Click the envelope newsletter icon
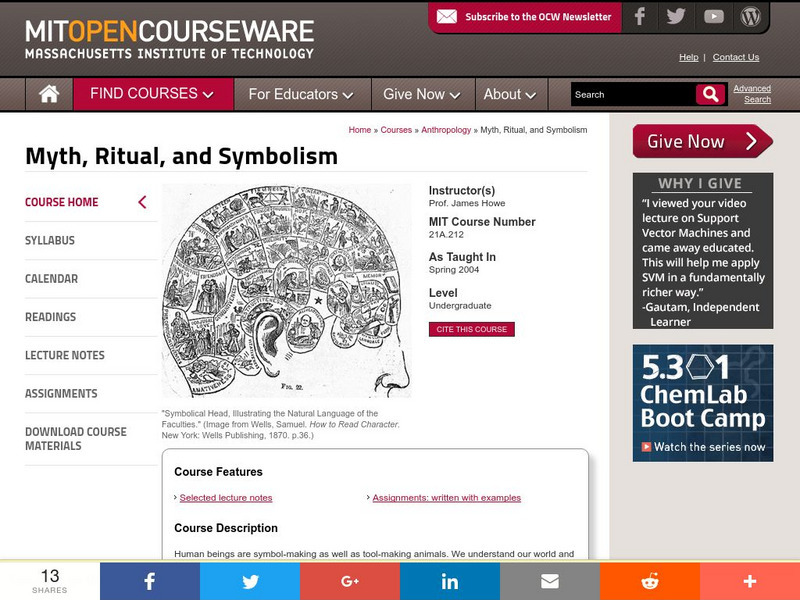The image size is (800, 600). coord(446,17)
